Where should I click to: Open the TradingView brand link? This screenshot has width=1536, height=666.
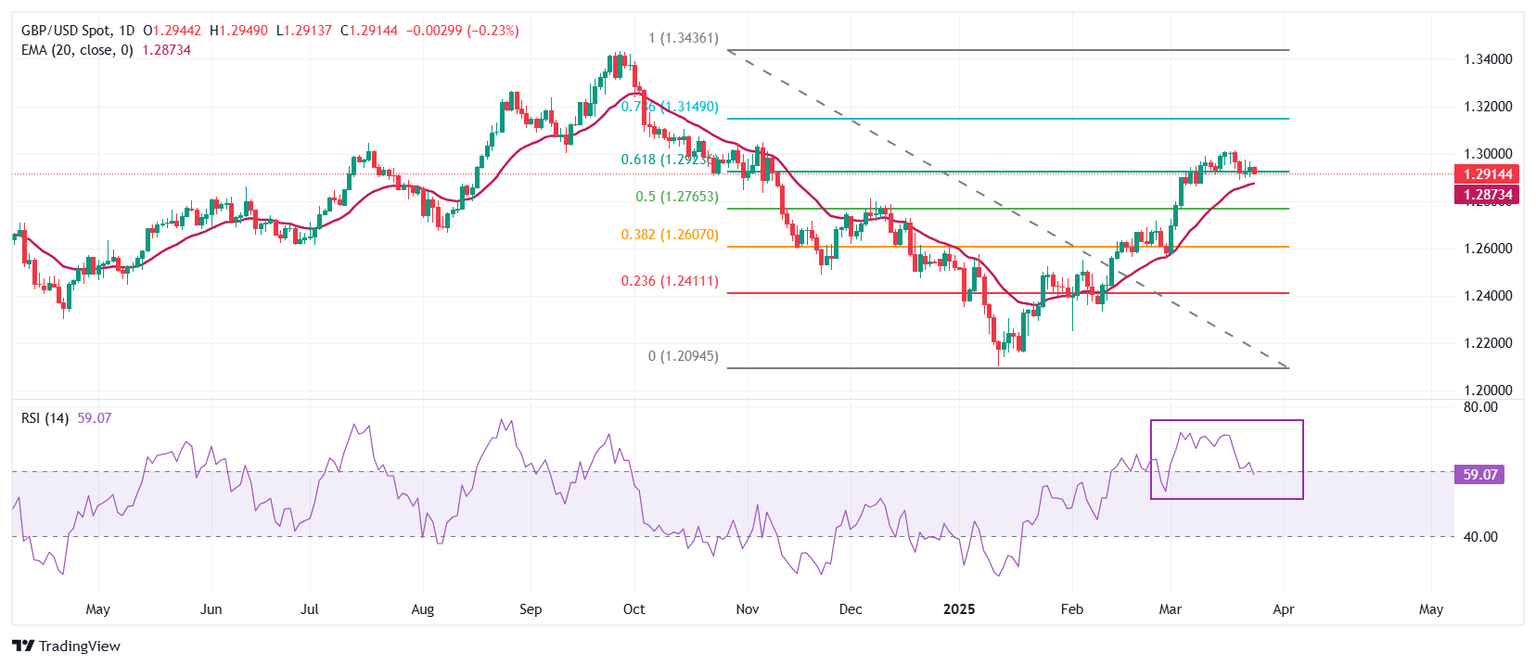(66, 646)
